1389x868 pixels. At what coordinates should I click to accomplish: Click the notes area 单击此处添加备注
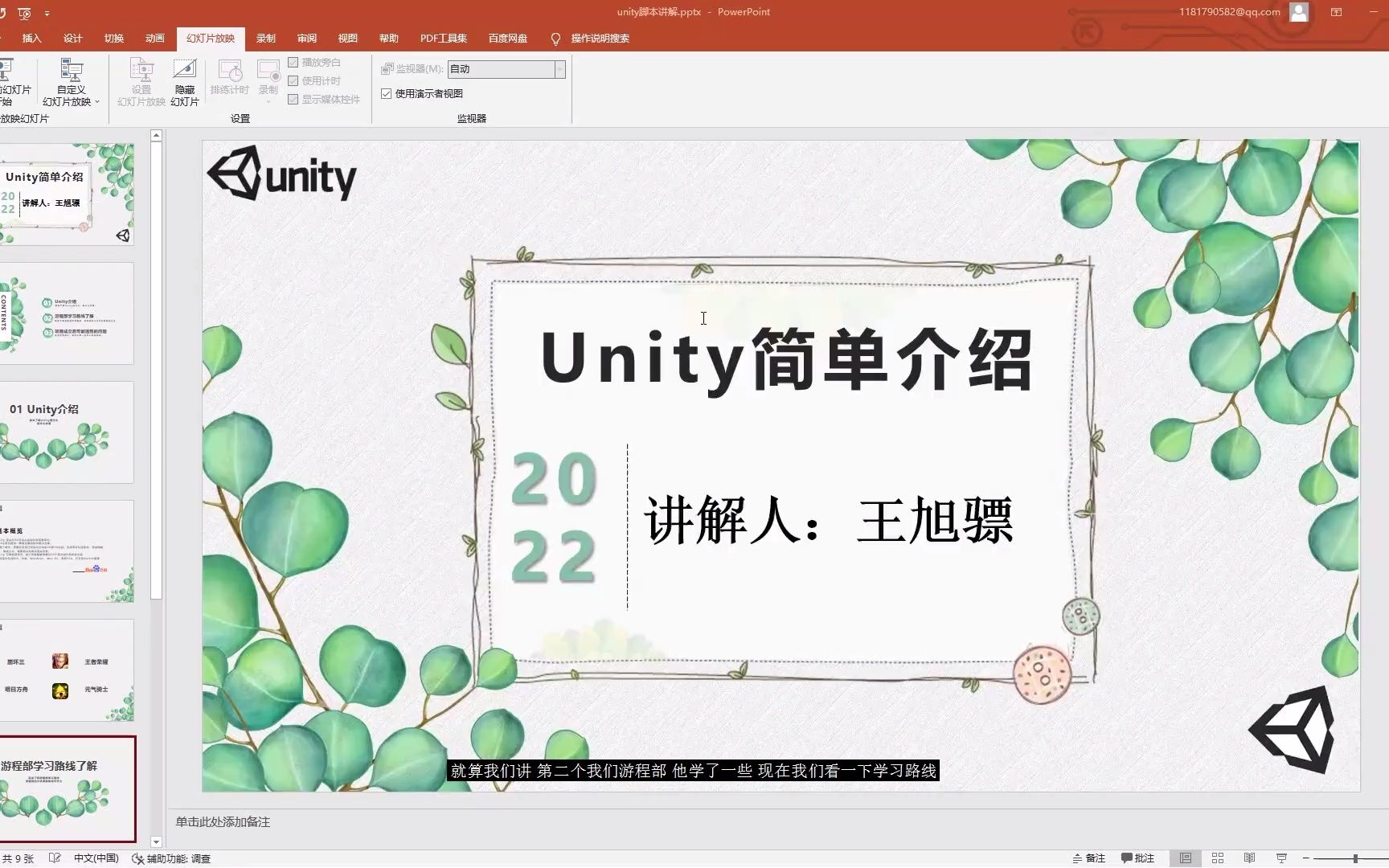pyautogui.click(x=223, y=822)
